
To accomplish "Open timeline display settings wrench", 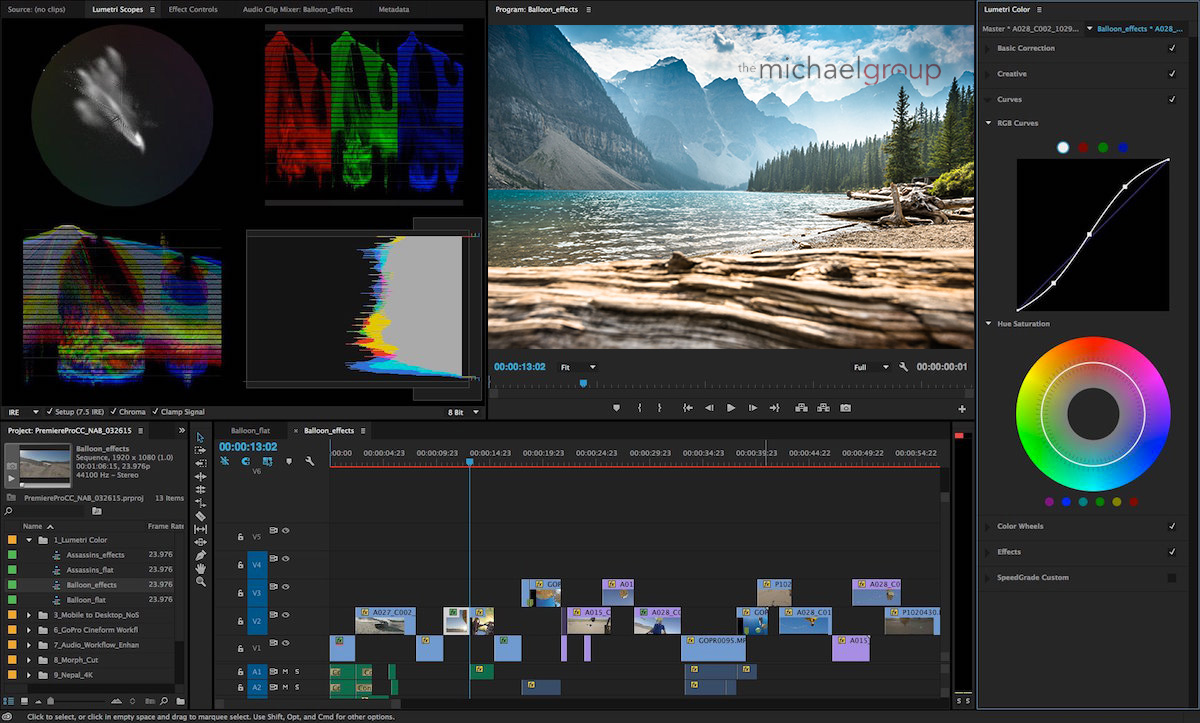I will pyautogui.click(x=310, y=461).
